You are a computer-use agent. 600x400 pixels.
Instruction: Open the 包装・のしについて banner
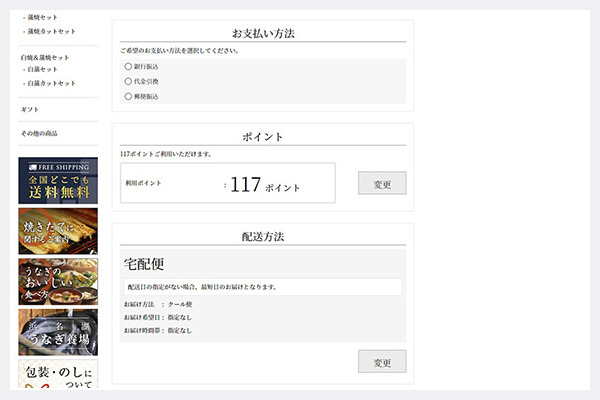click(x=58, y=376)
